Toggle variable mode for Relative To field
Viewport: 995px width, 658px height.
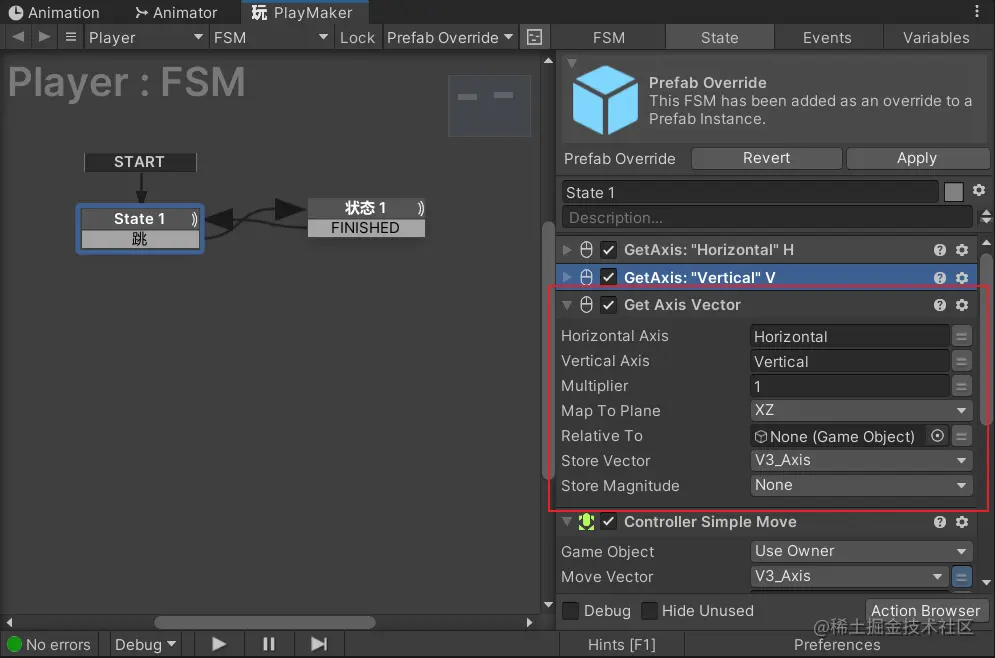(961, 436)
